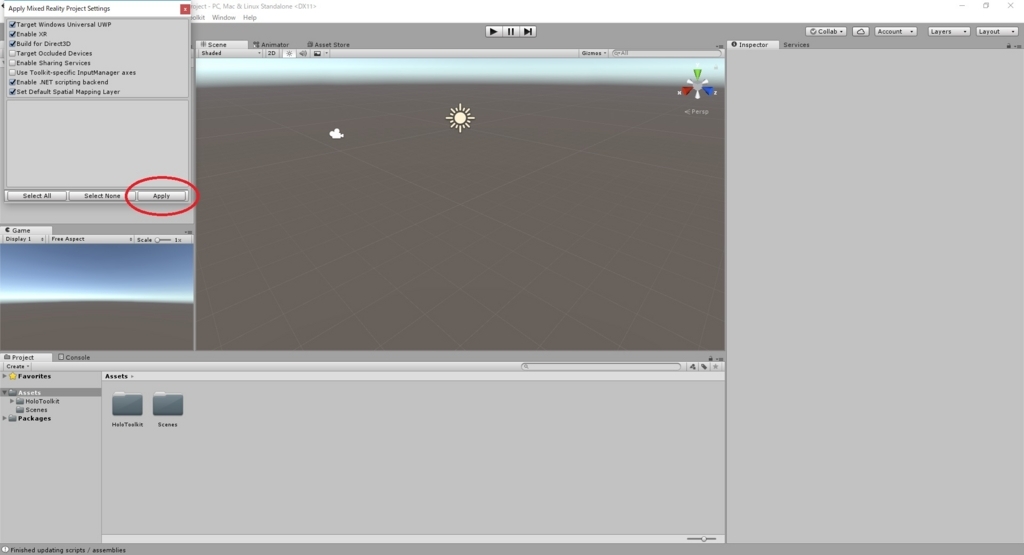Select the directional light sun in the Scene view

point(460,118)
